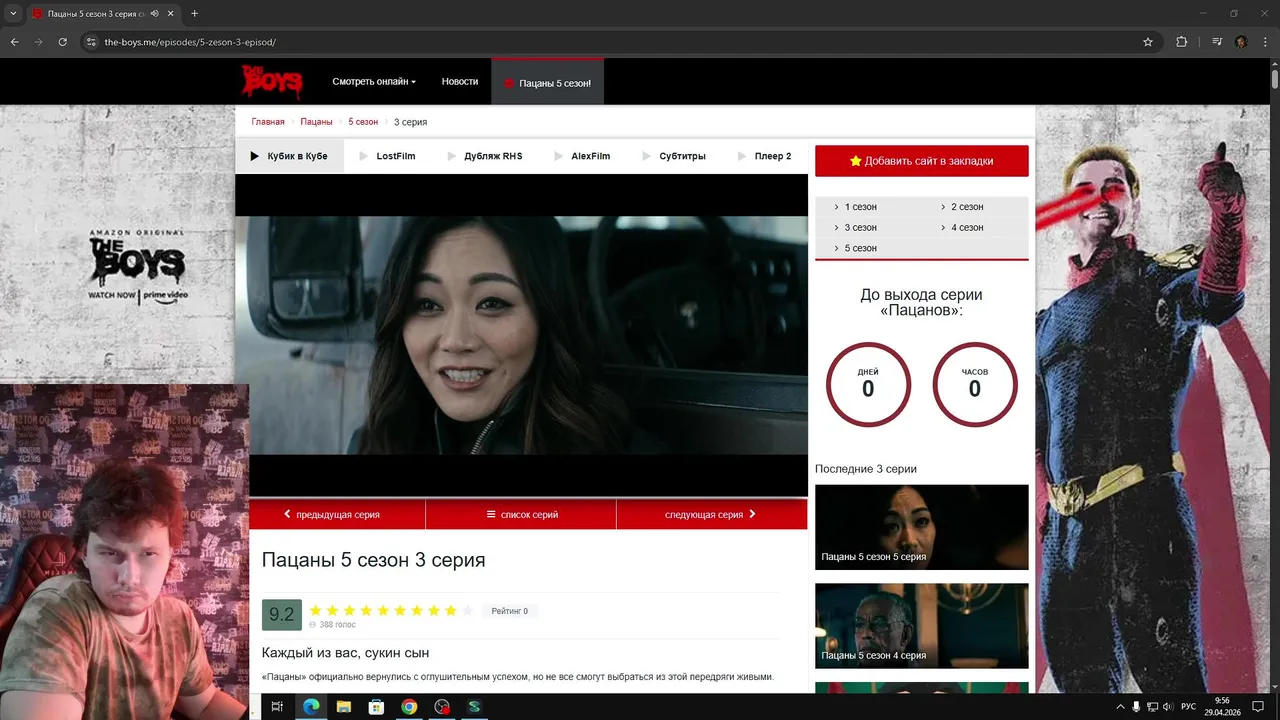Viewport: 1280px width, 720px height.
Task: Open the 5 сезон breadcrumb link
Action: (x=363, y=122)
